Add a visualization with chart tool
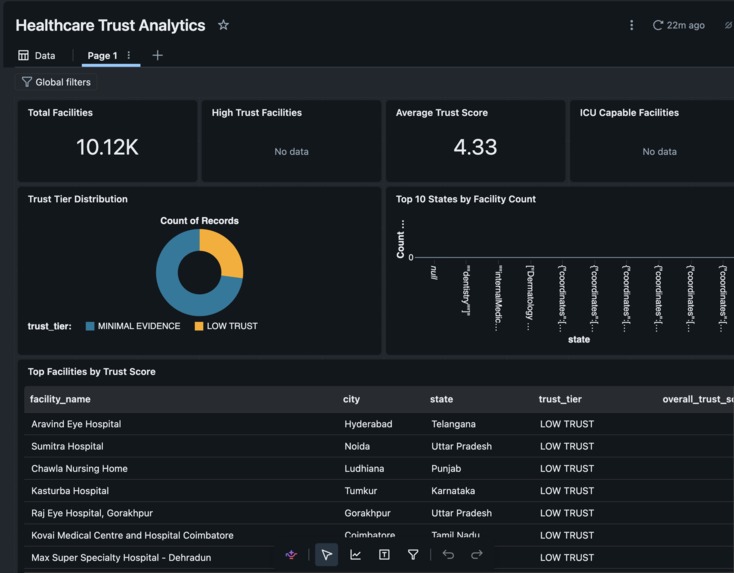The width and height of the screenshot is (734, 573). coord(355,555)
